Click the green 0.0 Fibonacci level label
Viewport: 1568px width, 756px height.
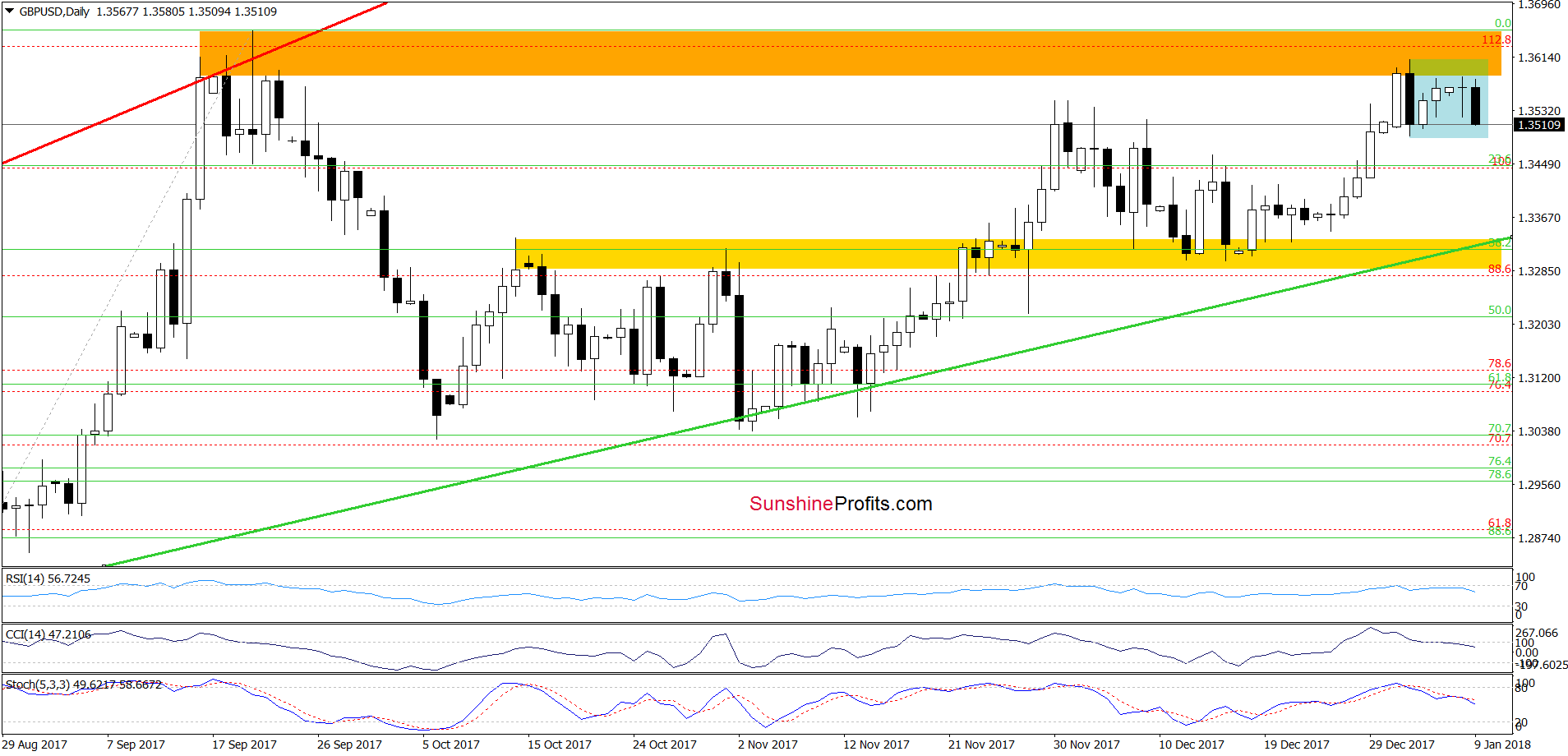pyautogui.click(x=1502, y=24)
